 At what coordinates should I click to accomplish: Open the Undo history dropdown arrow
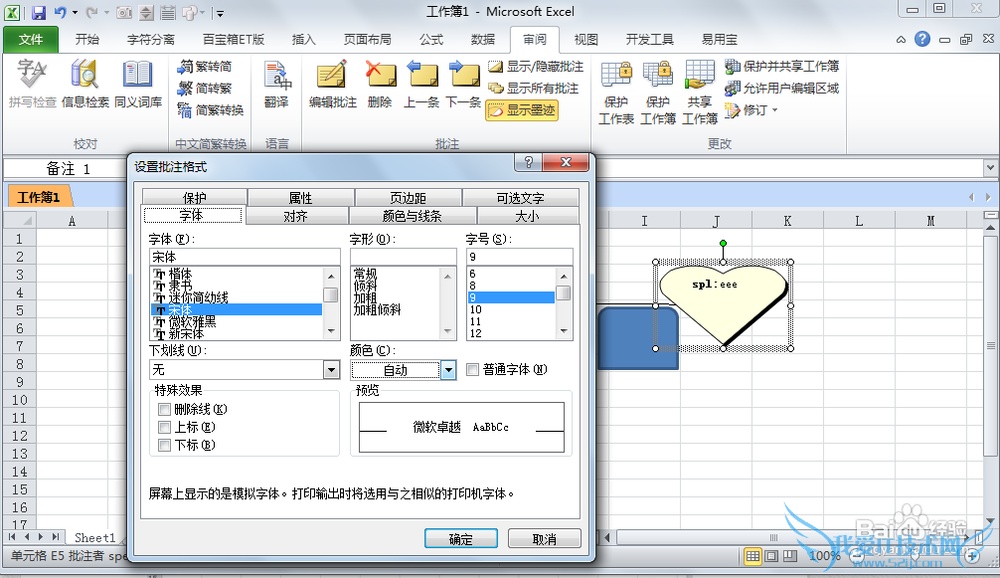[x=75, y=12]
